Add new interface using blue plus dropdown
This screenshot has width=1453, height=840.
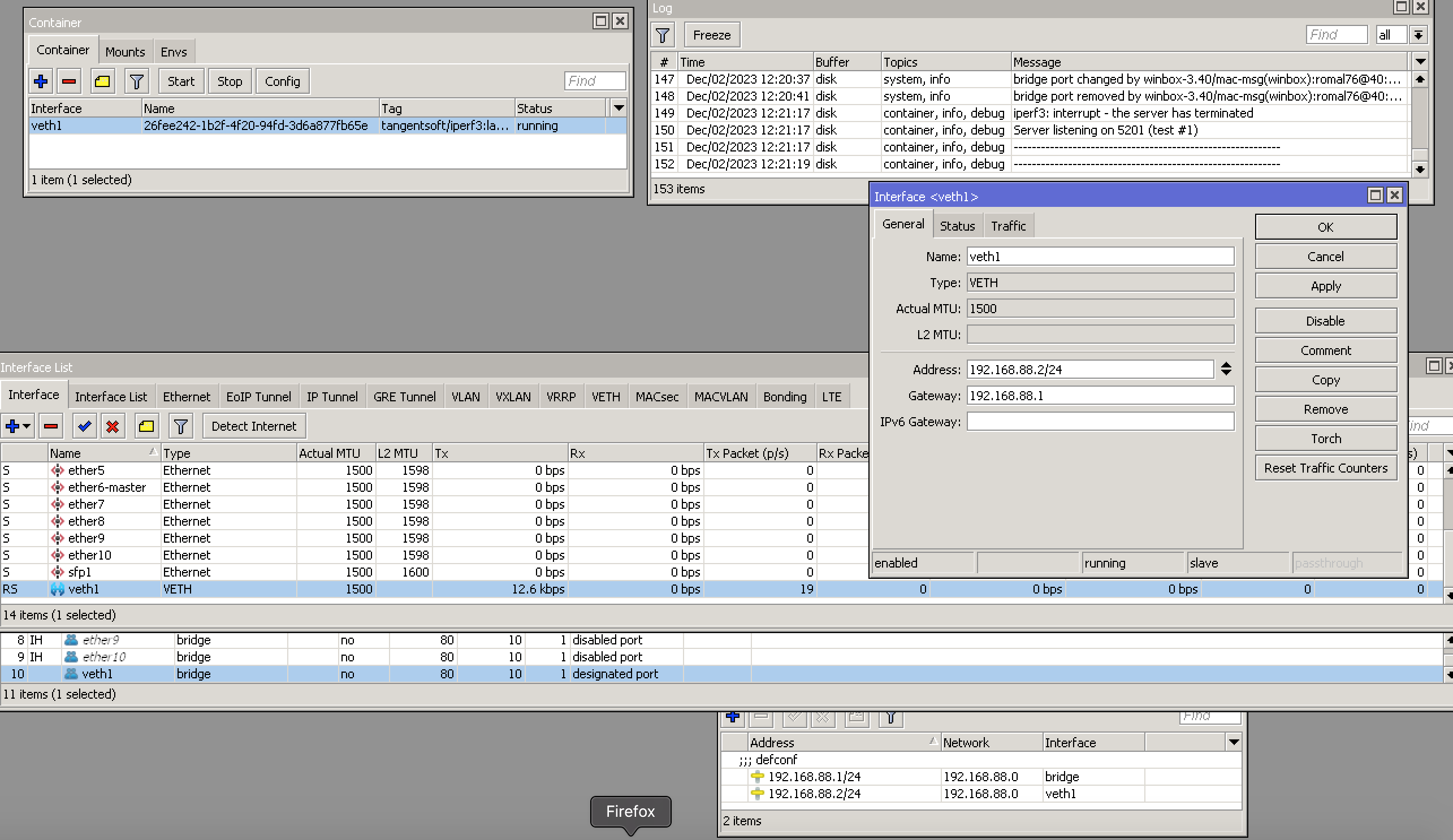18,426
